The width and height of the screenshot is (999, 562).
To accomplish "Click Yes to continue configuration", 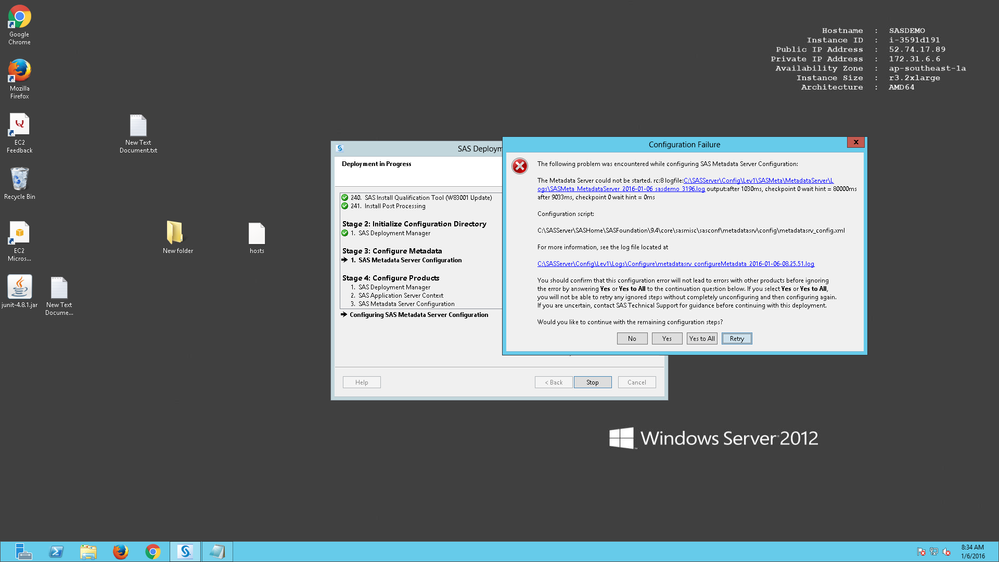I will click(x=667, y=338).
